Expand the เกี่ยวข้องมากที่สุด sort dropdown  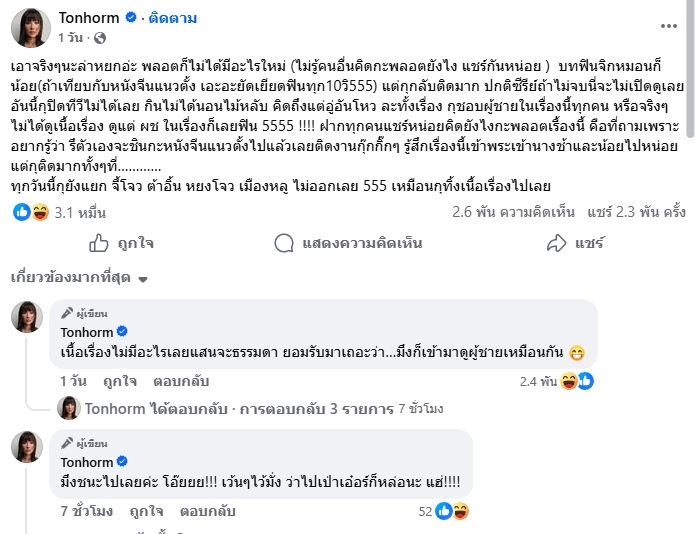[79, 278]
